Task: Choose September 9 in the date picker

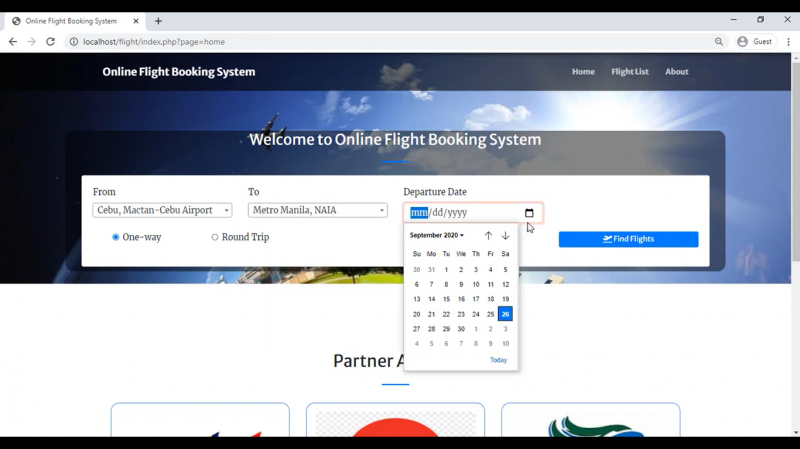Action: pos(461,284)
